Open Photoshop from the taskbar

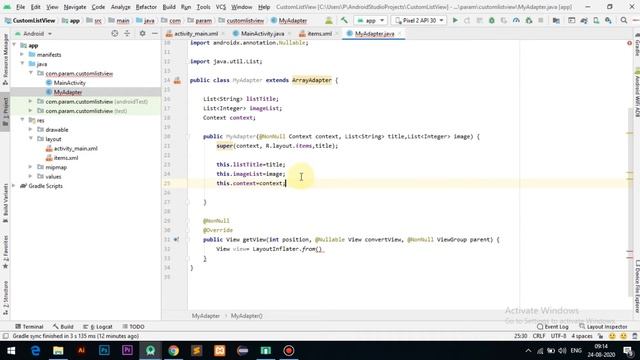(104, 351)
